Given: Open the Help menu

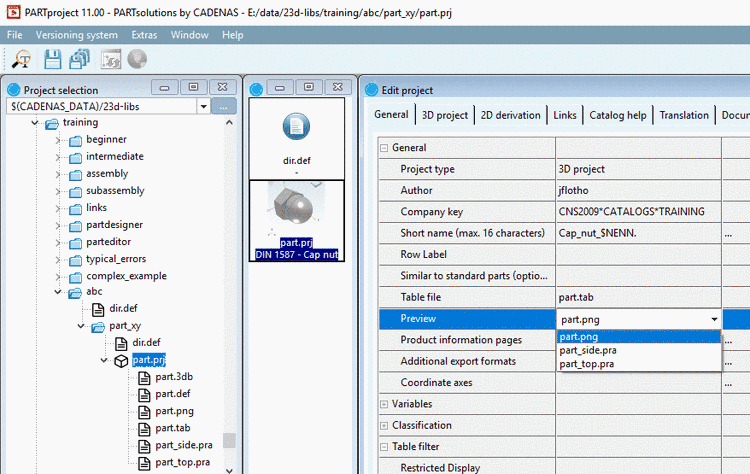Looking at the screenshot, I should pos(232,35).
